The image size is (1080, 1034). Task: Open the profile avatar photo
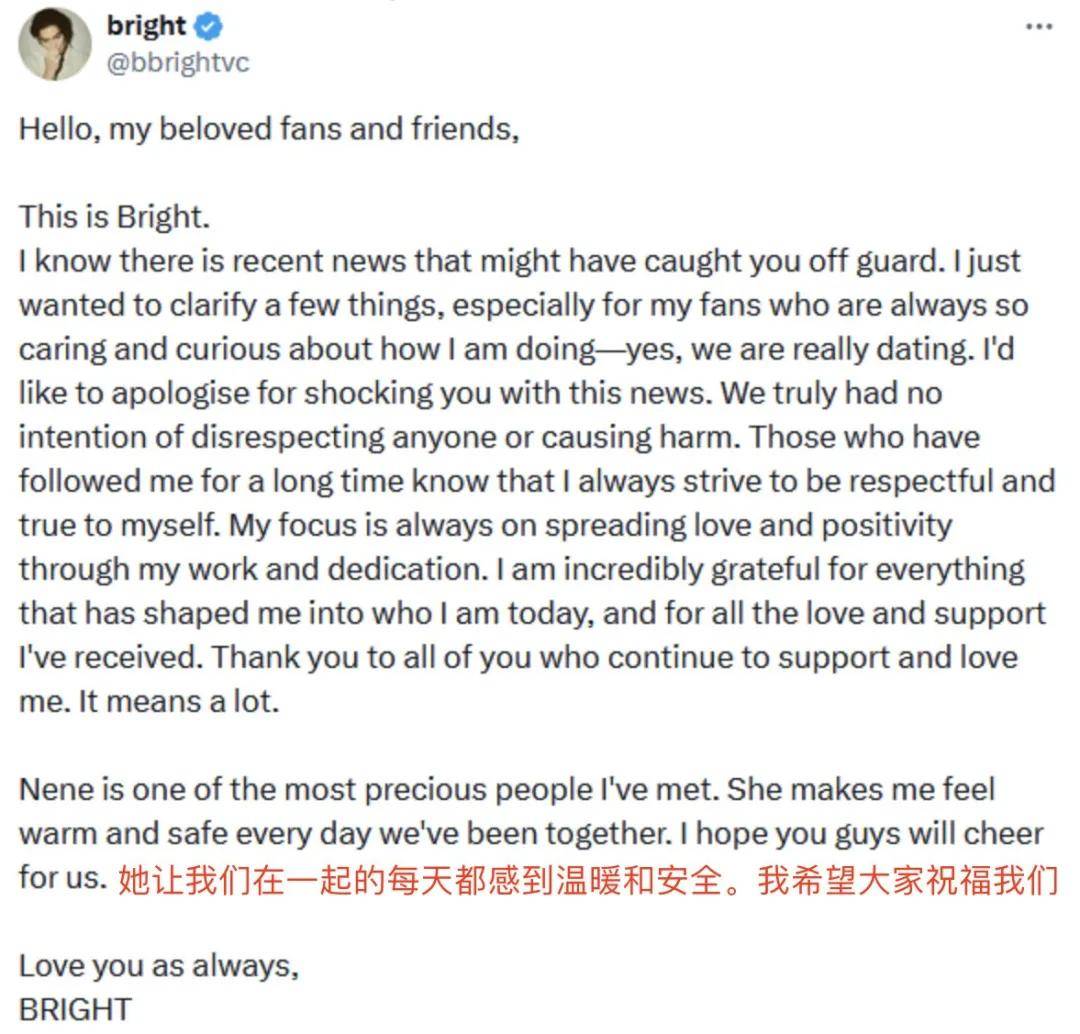[55, 44]
